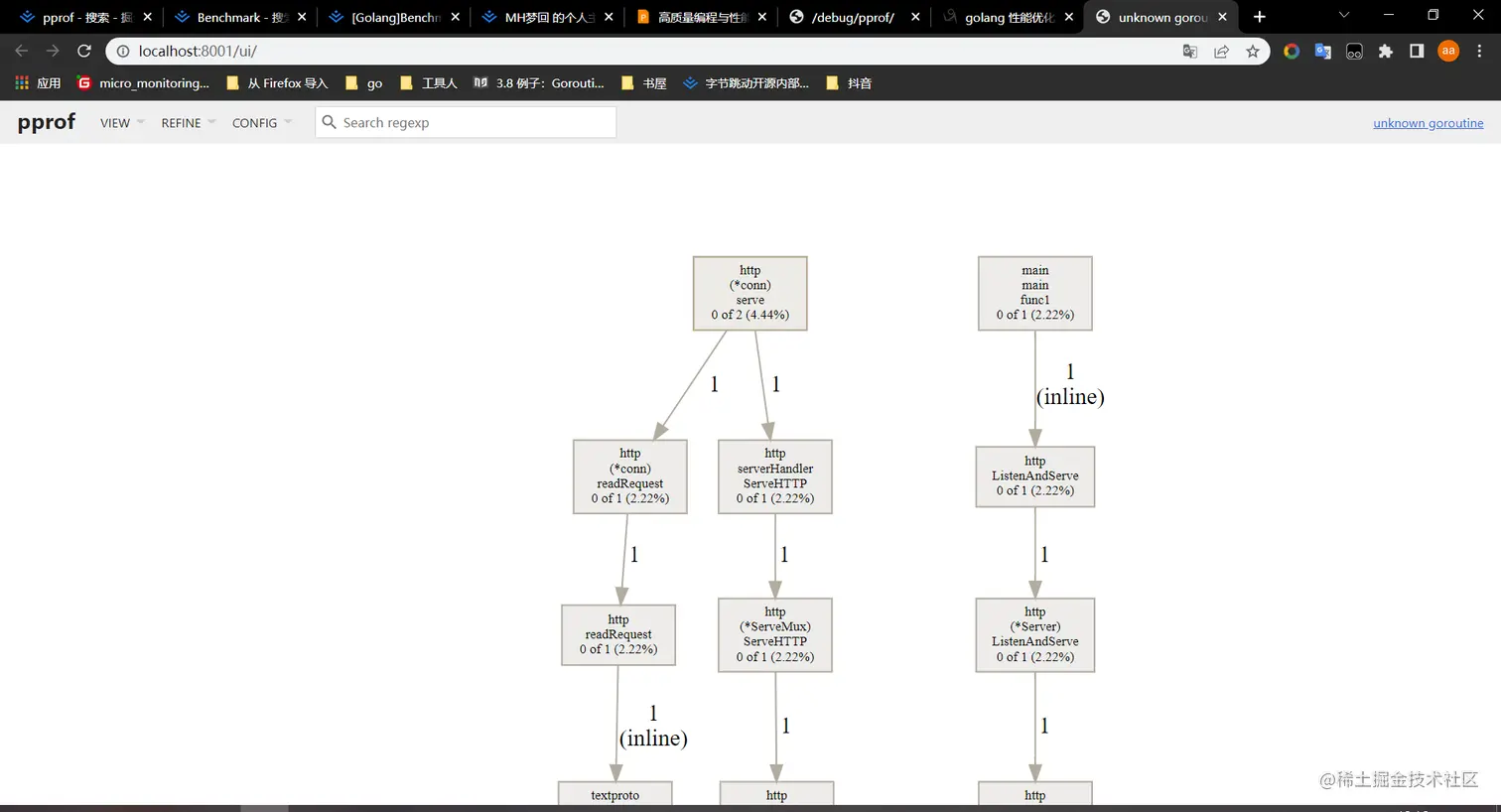The height and width of the screenshot is (812, 1501).
Task: Select the http (*conn) readRequest node
Action: coord(629,476)
